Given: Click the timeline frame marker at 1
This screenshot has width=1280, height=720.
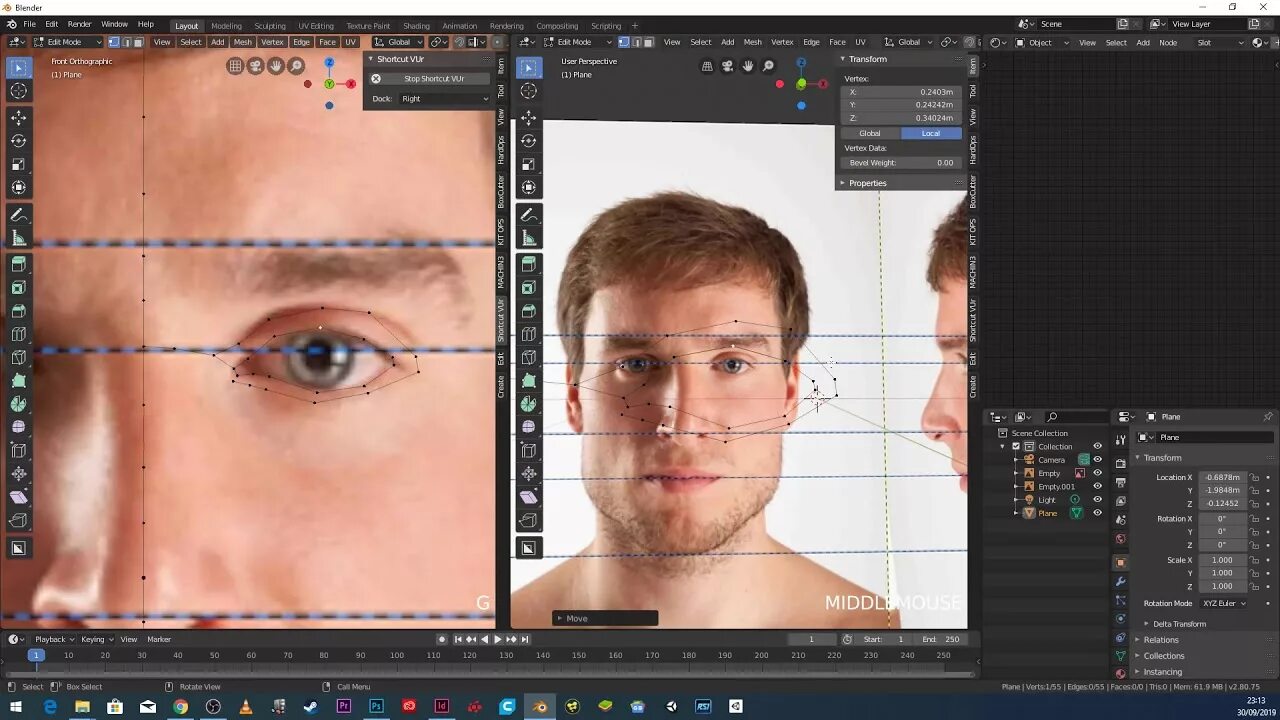Looking at the screenshot, I should [x=35, y=655].
